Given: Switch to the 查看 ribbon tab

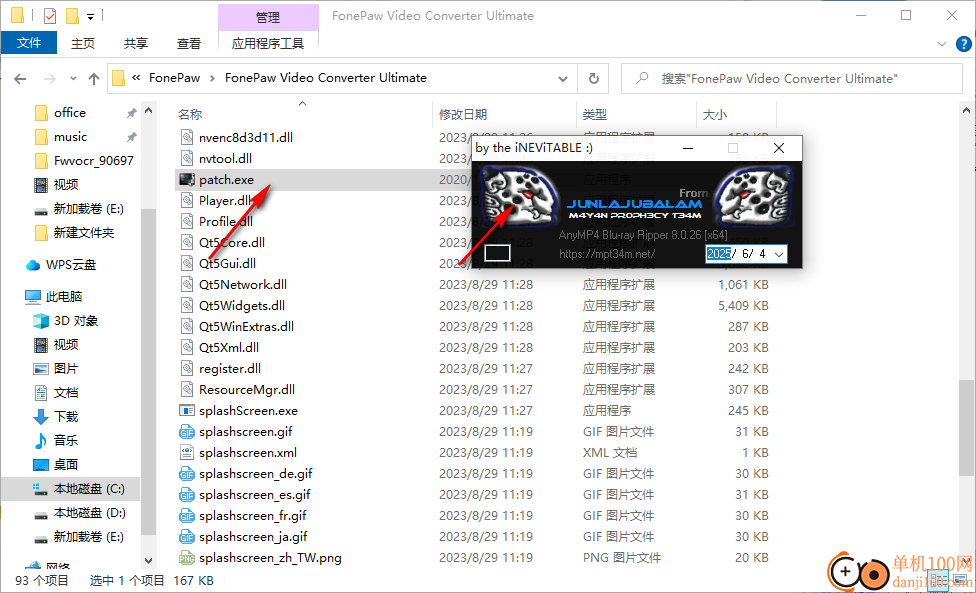Looking at the screenshot, I should pos(189,44).
